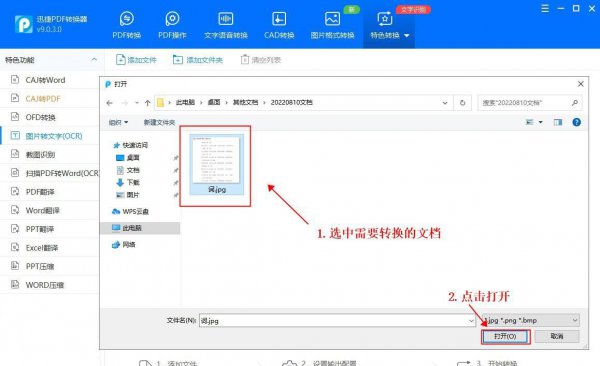
Task: Click 20220810文档 in the address path
Action: pos(292,102)
